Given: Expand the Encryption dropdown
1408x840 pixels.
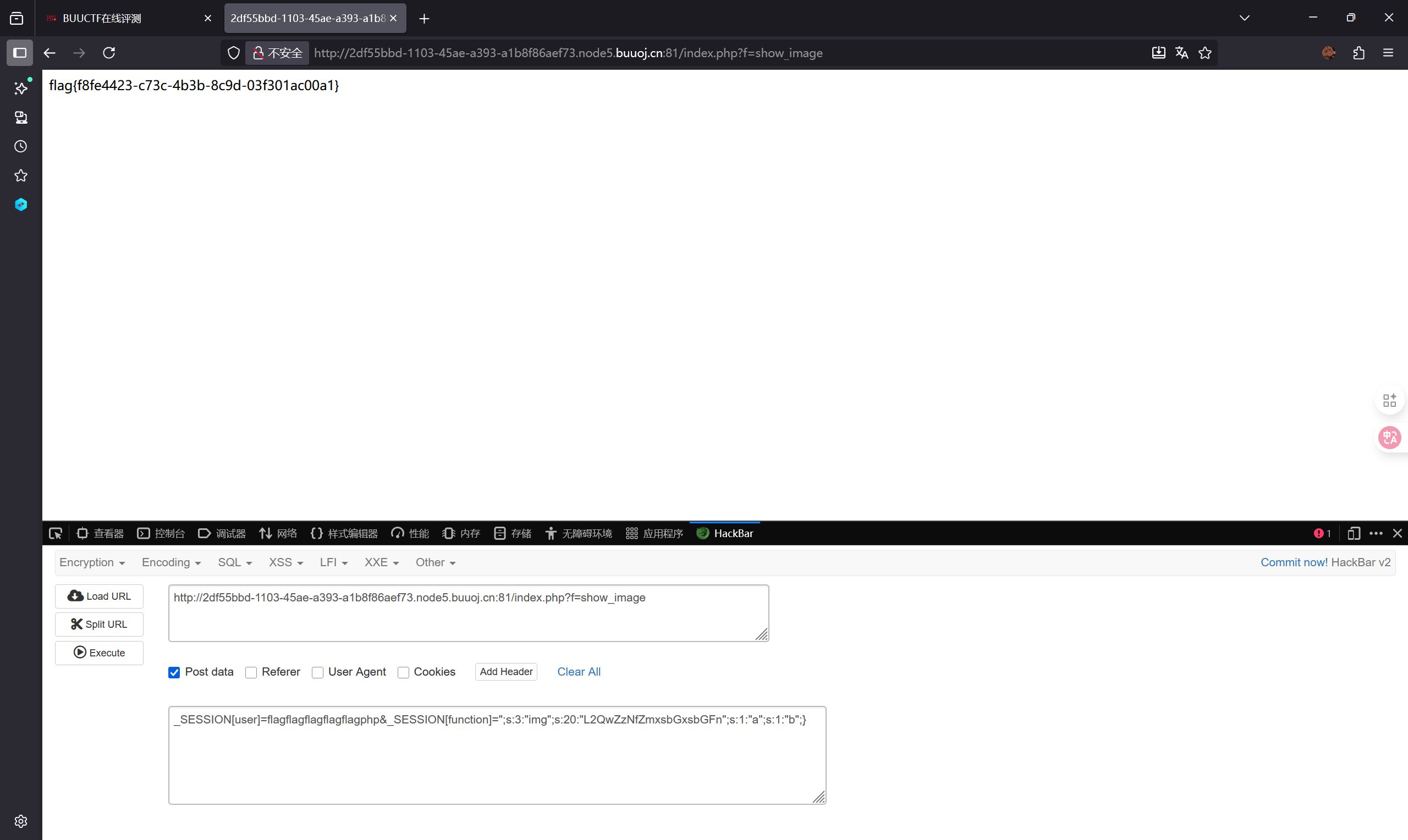Looking at the screenshot, I should pyautogui.click(x=92, y=562).
